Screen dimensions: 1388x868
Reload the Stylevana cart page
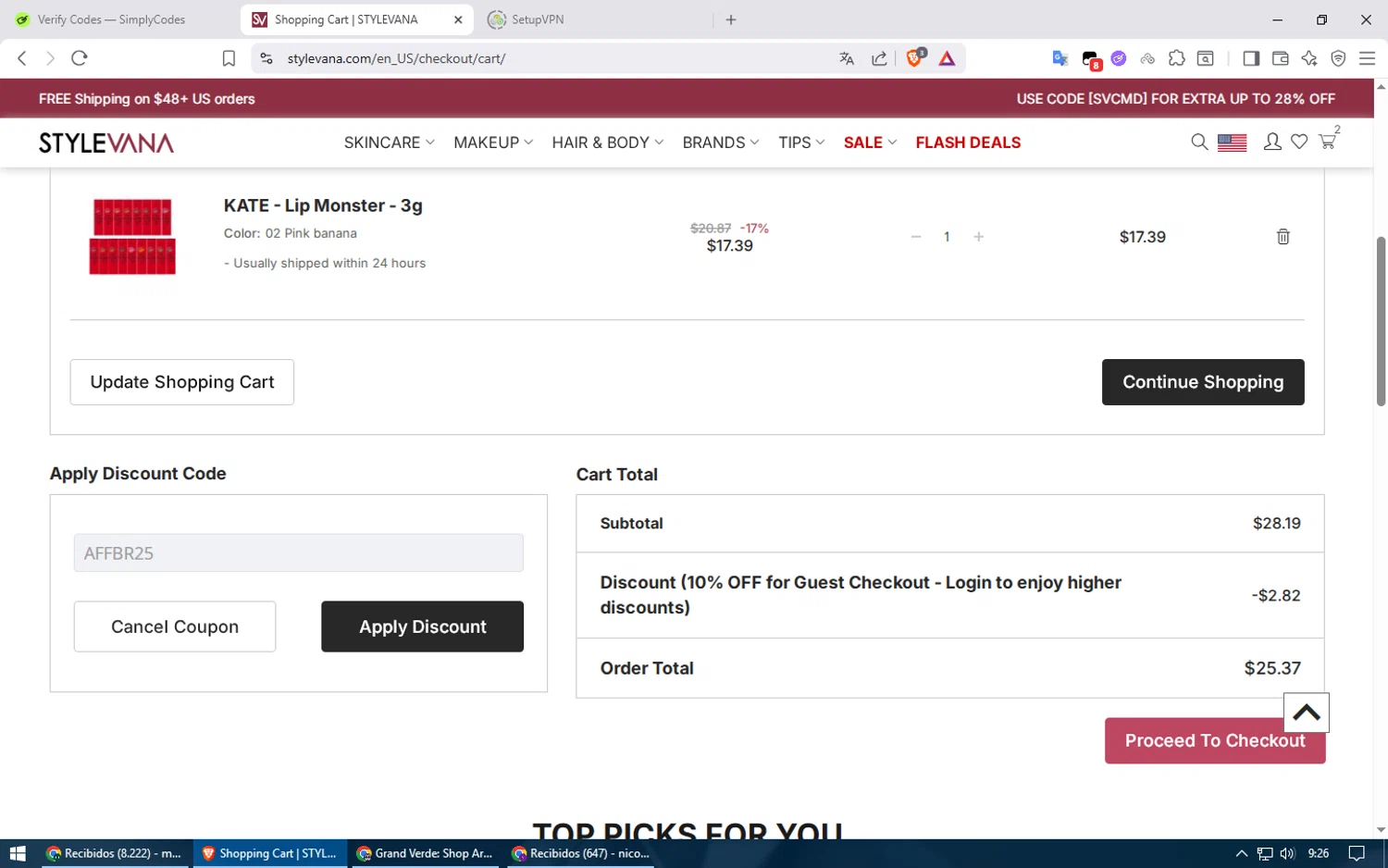click(x=80, y=58)
